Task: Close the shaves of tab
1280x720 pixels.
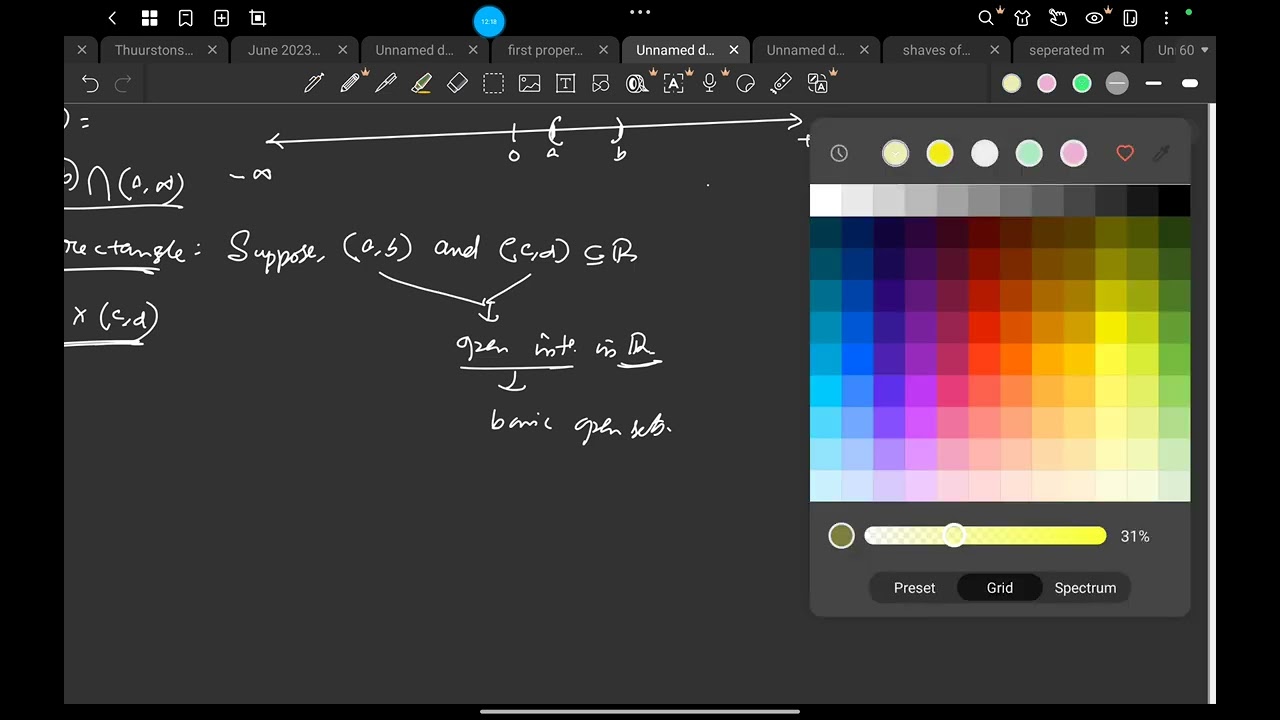Action: pos(994,50)
